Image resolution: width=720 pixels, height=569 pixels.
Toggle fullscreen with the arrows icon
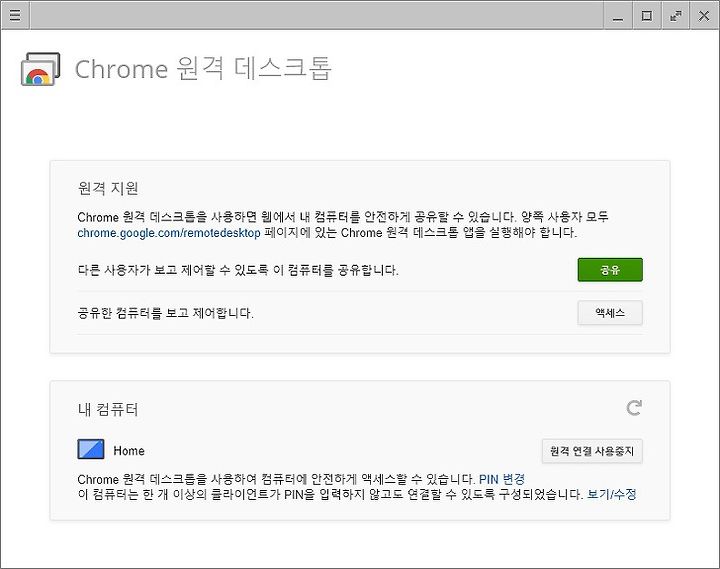(675, 16)
